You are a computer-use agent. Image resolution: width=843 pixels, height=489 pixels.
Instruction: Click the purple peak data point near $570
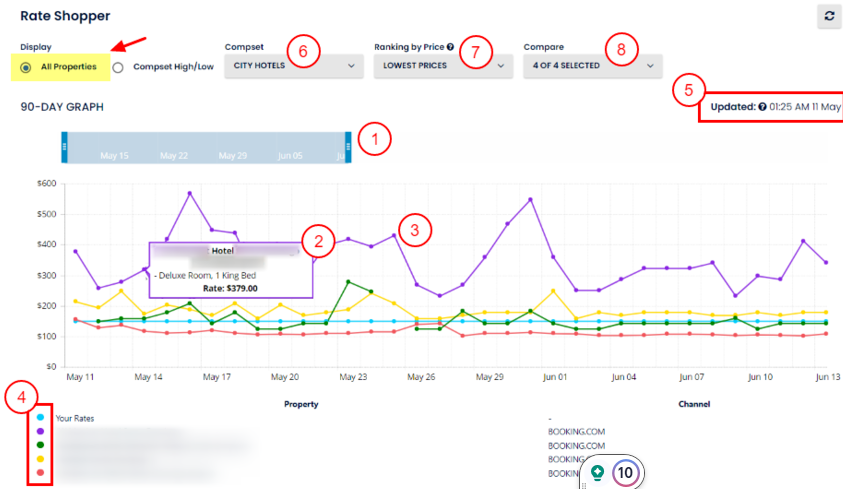[189, 193]
